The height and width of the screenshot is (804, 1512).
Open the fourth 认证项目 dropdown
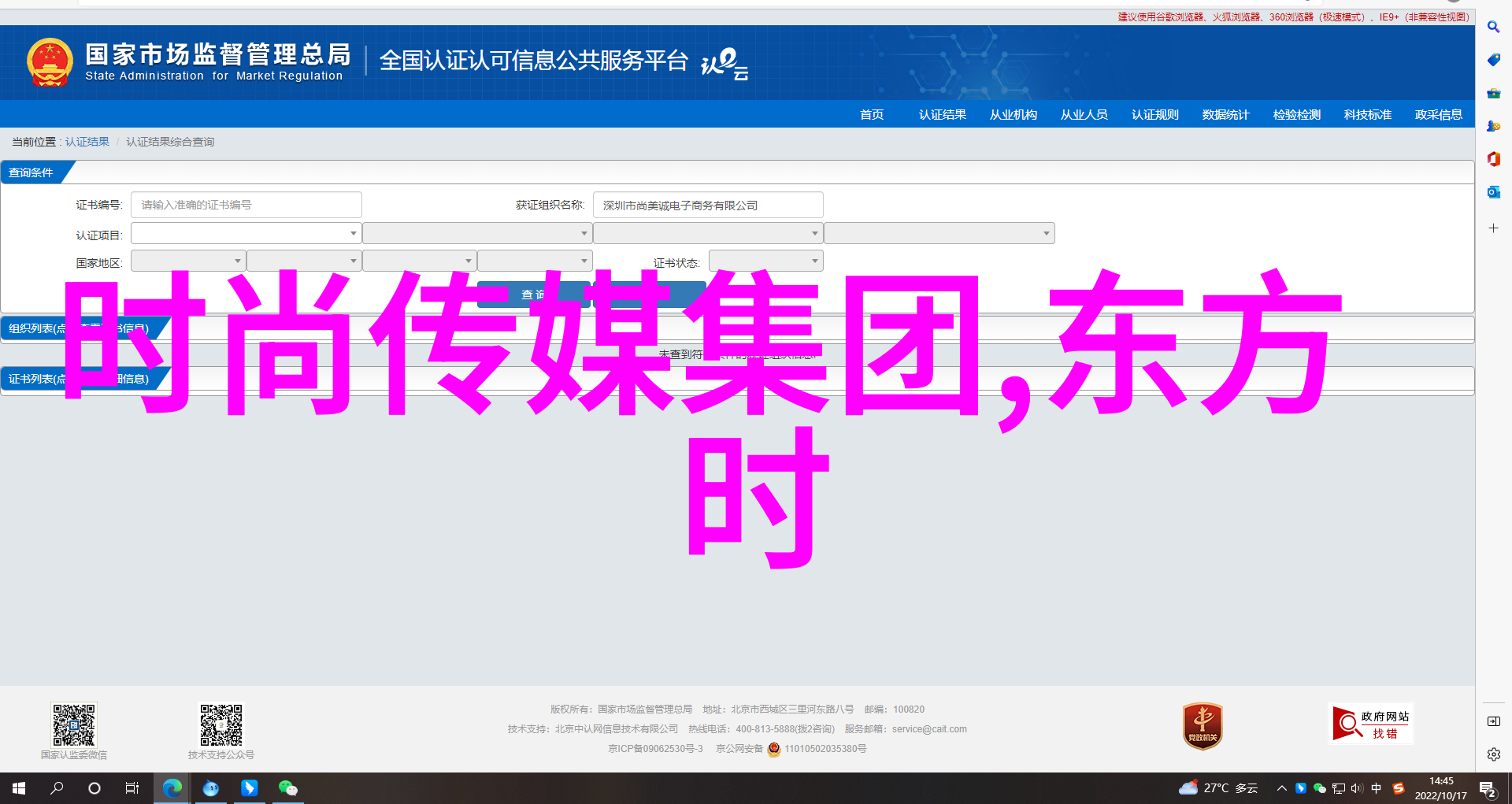939,233
